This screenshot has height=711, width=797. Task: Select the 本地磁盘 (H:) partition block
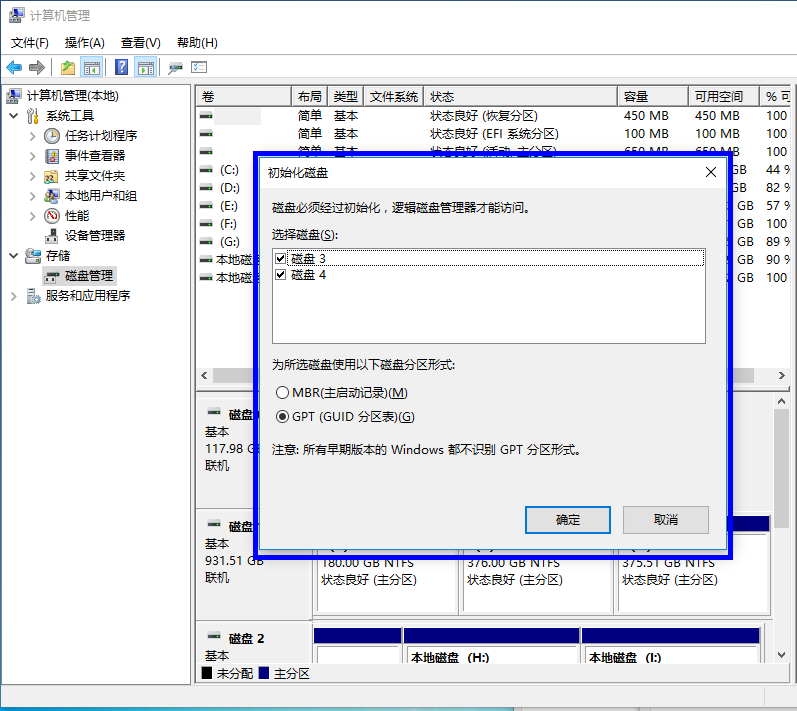click(492, 645)
